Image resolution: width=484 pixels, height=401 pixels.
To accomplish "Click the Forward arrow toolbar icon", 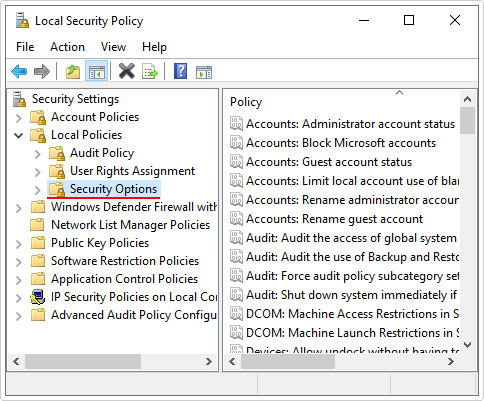I will pos(42,71).
